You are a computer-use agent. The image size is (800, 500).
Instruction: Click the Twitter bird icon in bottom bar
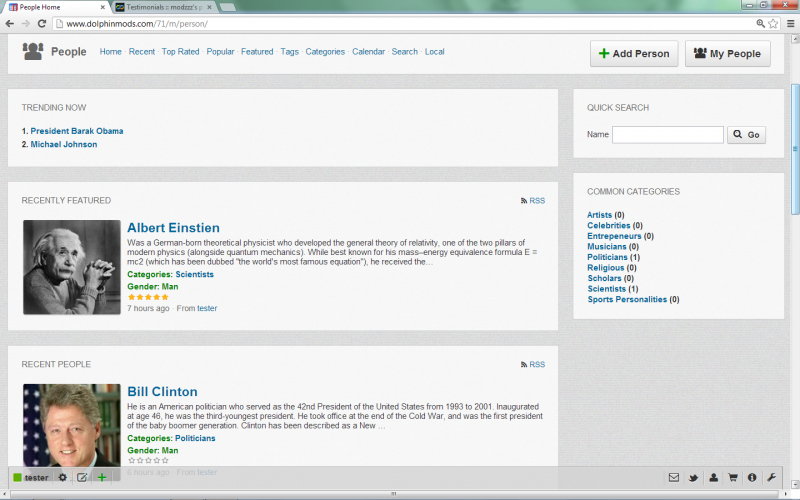click(693, 478)
